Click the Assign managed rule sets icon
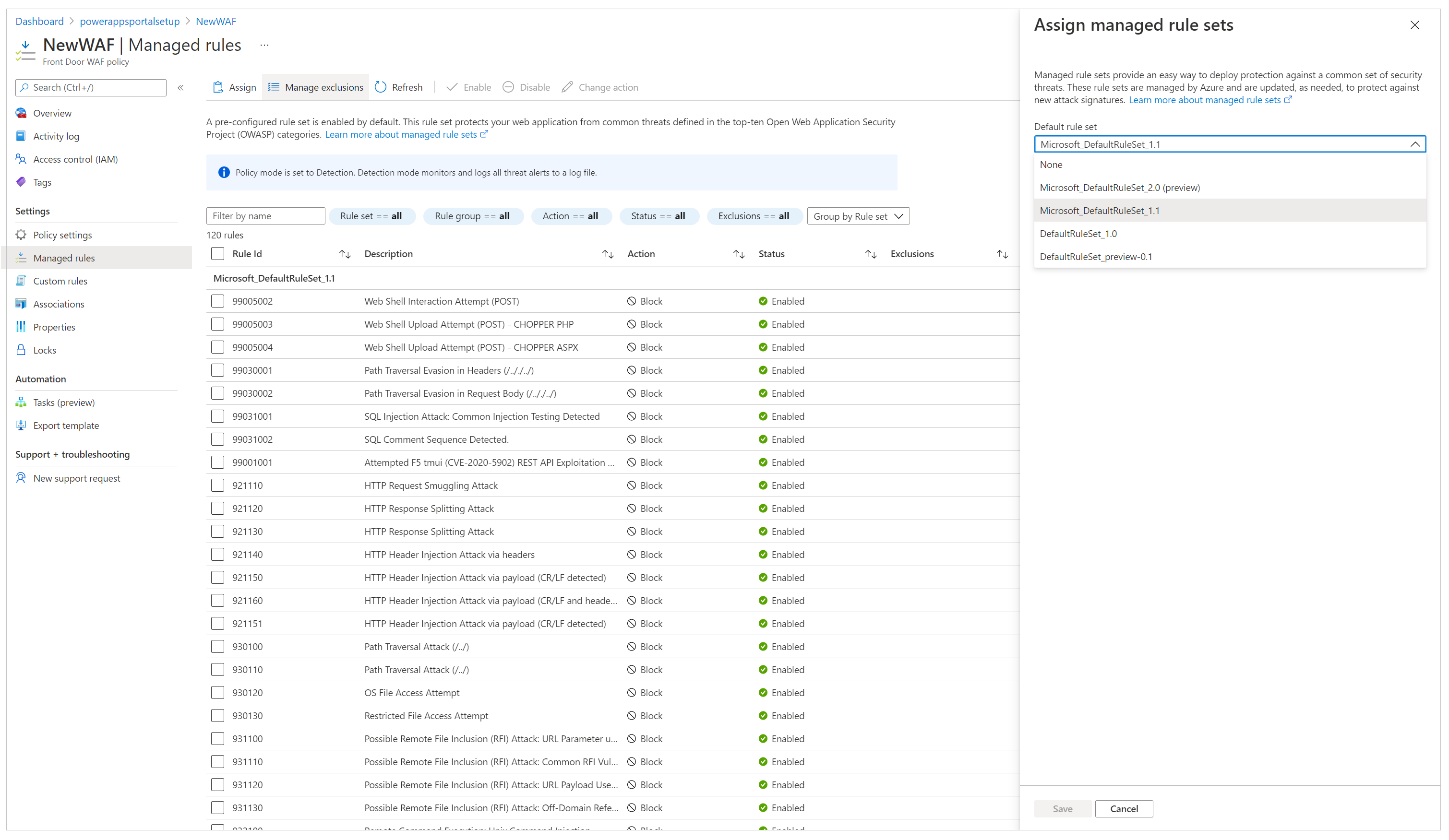The height and width of the screenshot is (840, 1449). pos(218,87)
